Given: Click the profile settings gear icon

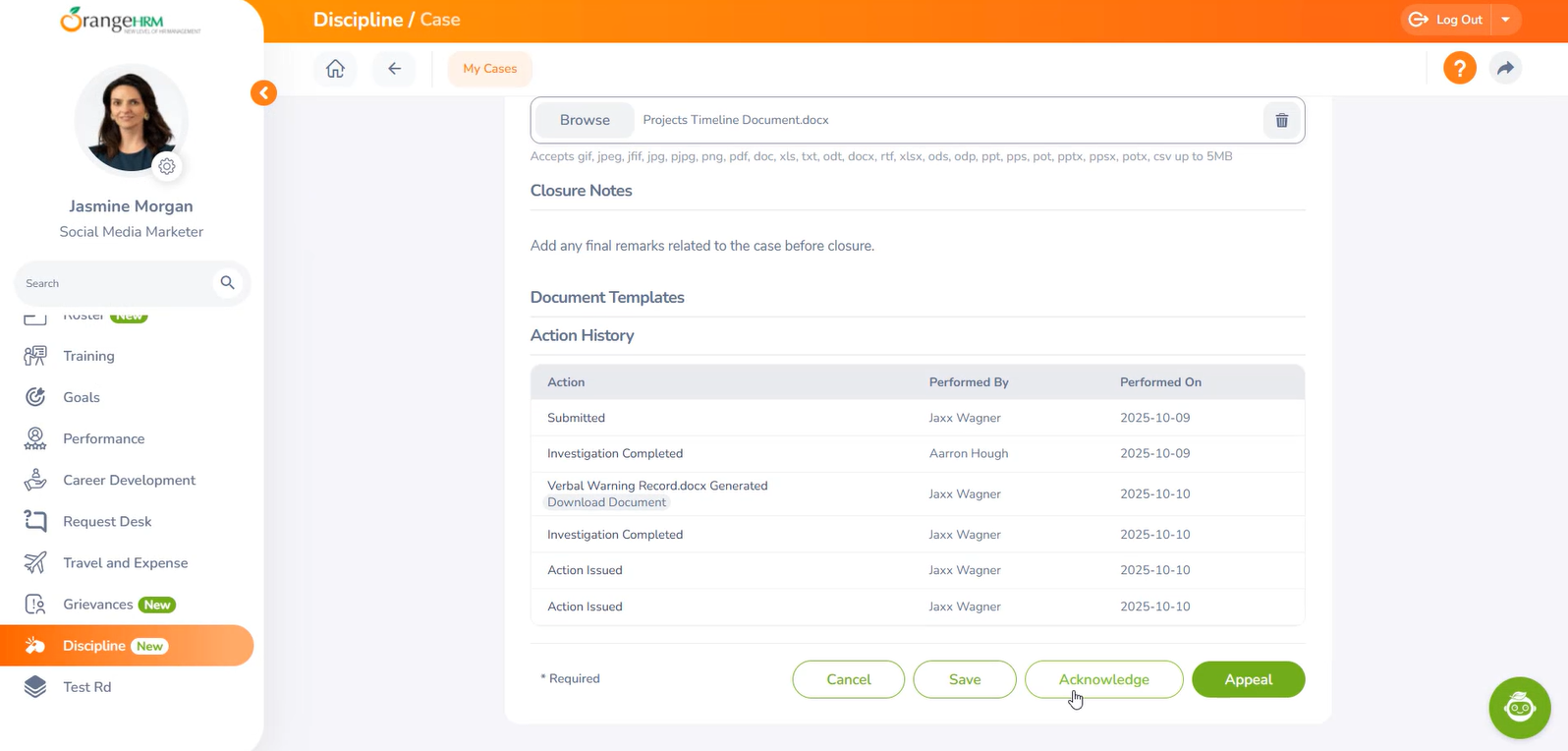Looking at the screenshot, I should [167, 166].
